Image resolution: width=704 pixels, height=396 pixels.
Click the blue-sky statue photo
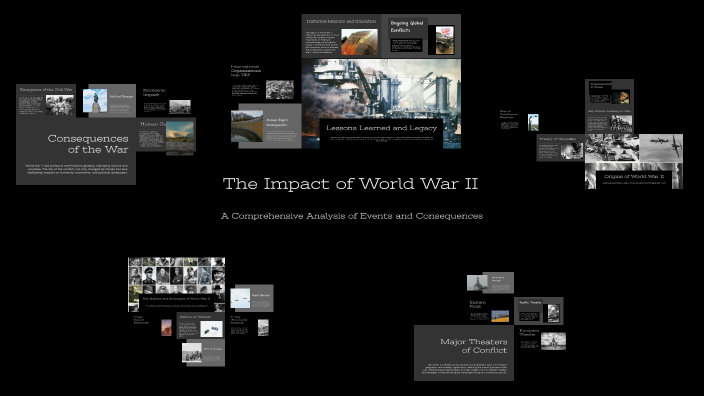[x=95, y=101]
